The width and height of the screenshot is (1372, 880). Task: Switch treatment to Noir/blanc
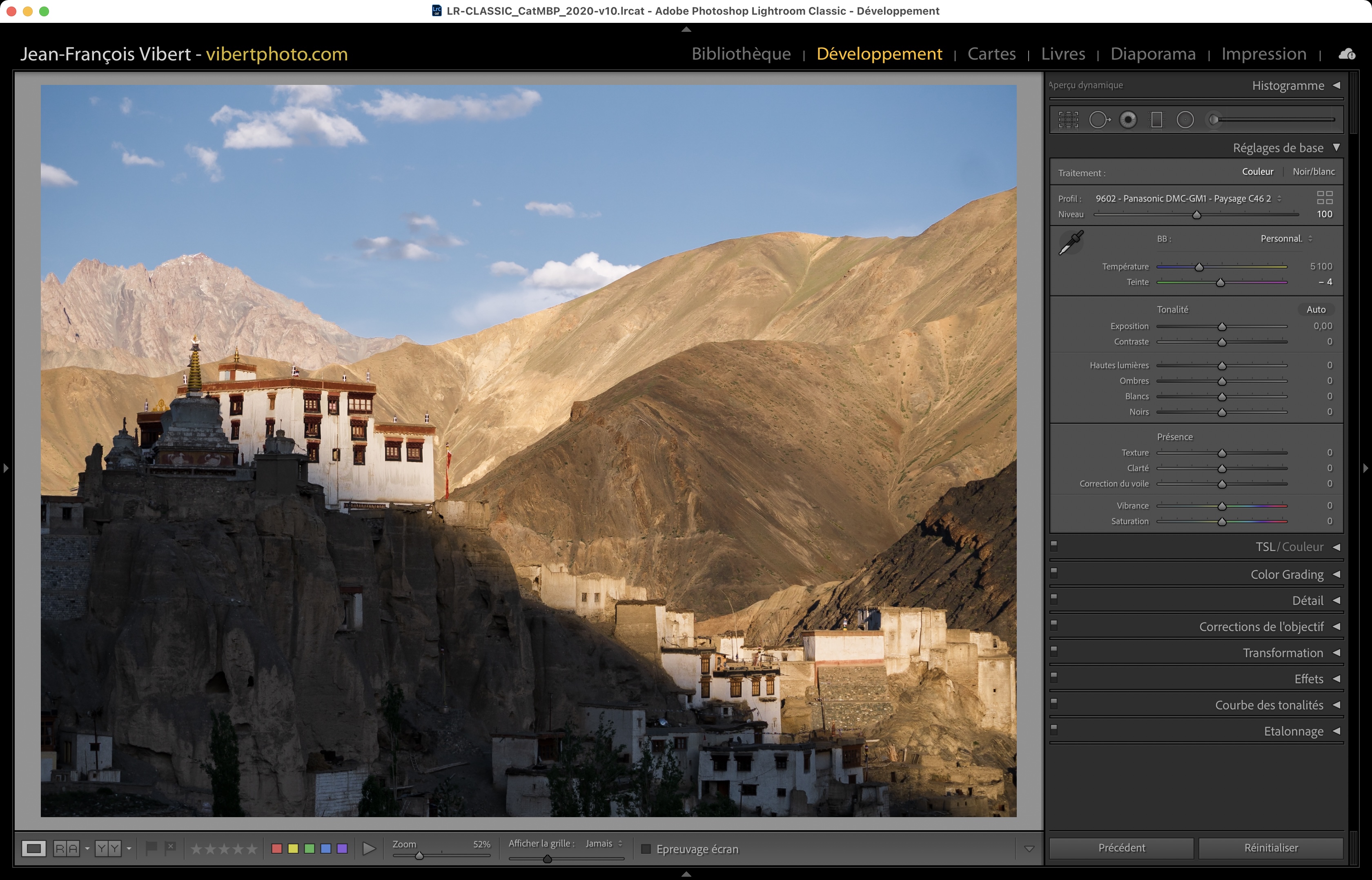(1313, 172)
